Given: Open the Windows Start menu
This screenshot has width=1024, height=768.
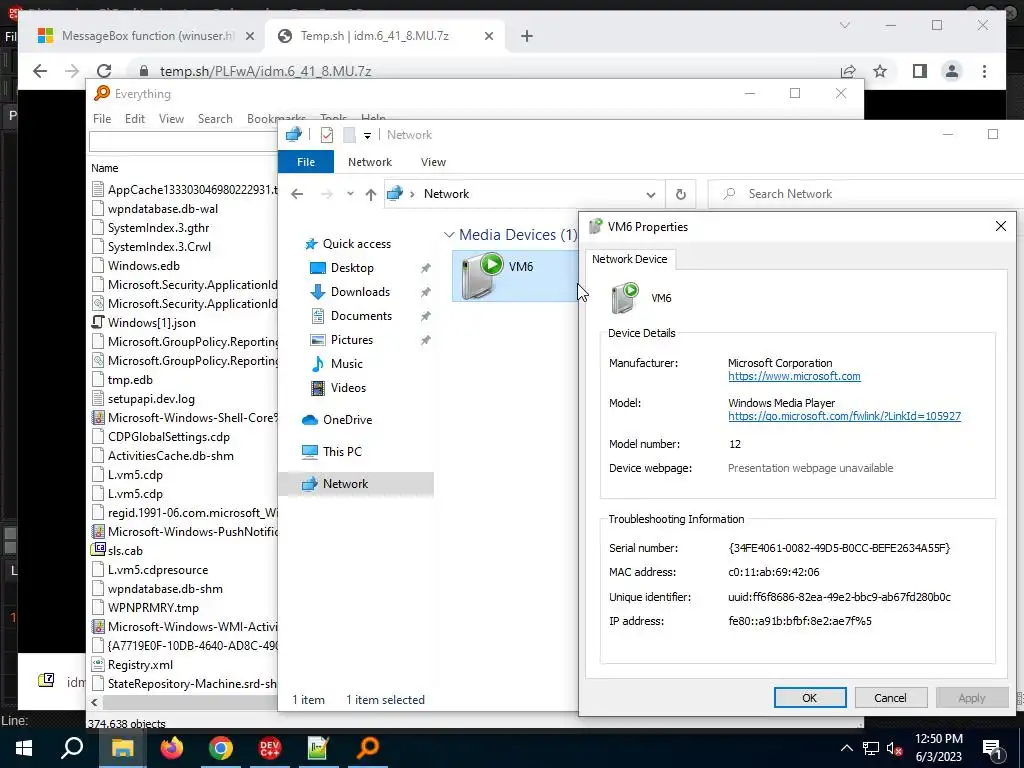Looking at the screenshot, I should [24, 748].
